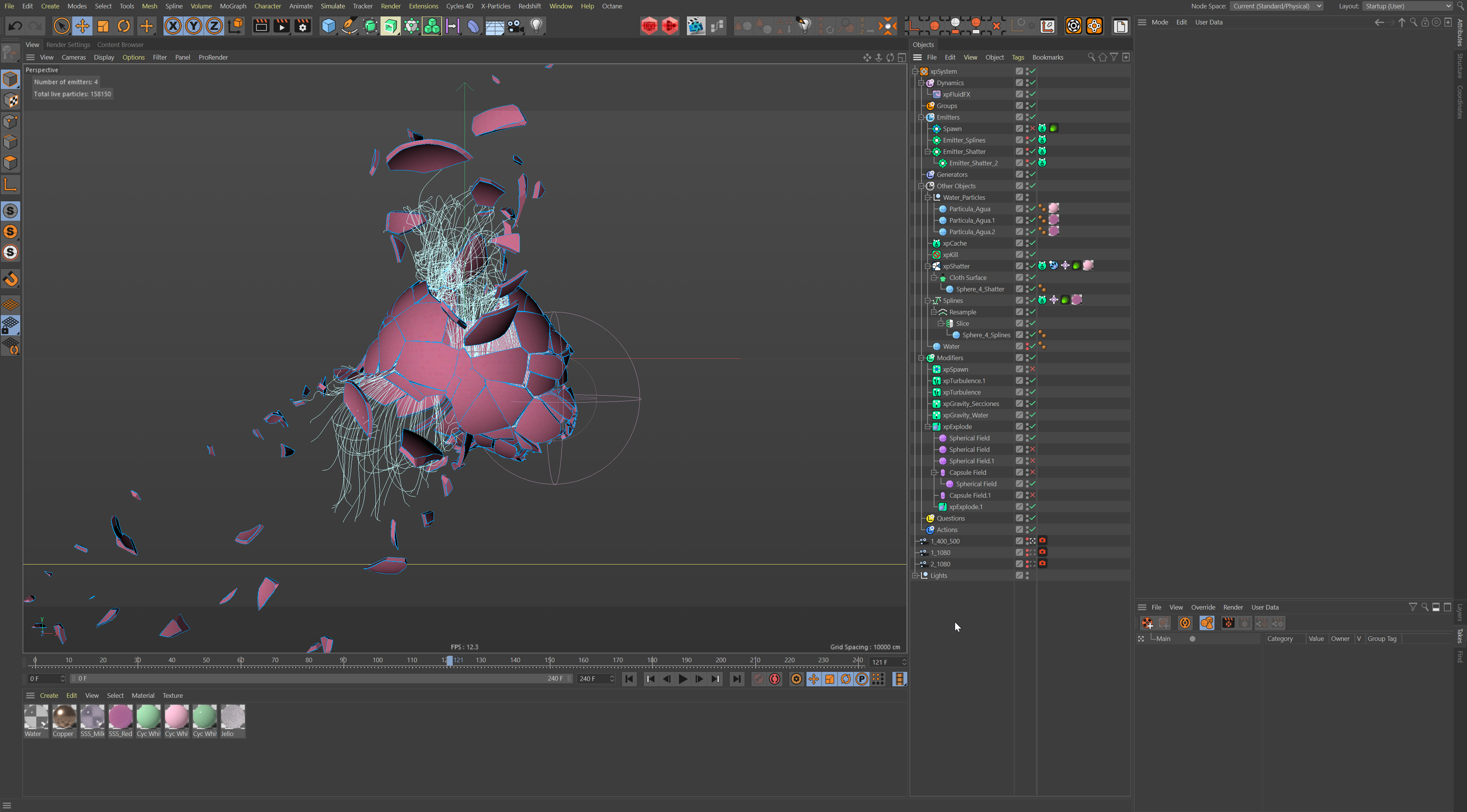The width and height of the screenshot is (1467, 812).
Task: Select the Rotate tool icon
Action: [x=123, y=26]
